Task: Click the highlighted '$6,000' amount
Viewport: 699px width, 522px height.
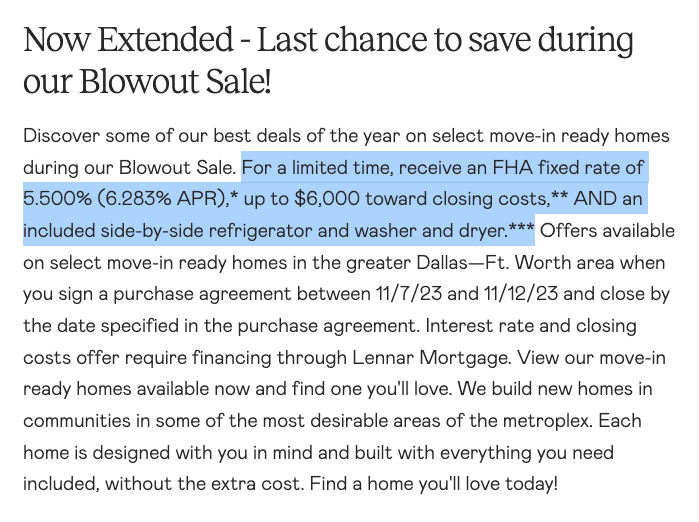Action: pyautogui.click(x=327, y=199)
